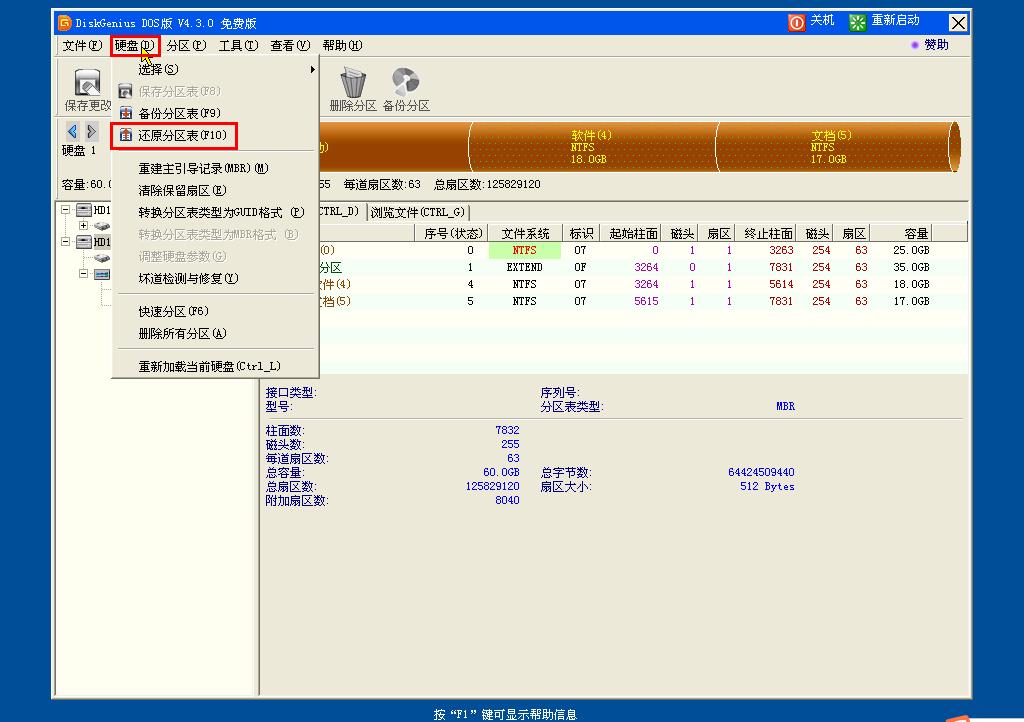This screenshot has height=722, width=1024.
Task: Click the 25.0GB capacity cell
Action: pos(911,250)
